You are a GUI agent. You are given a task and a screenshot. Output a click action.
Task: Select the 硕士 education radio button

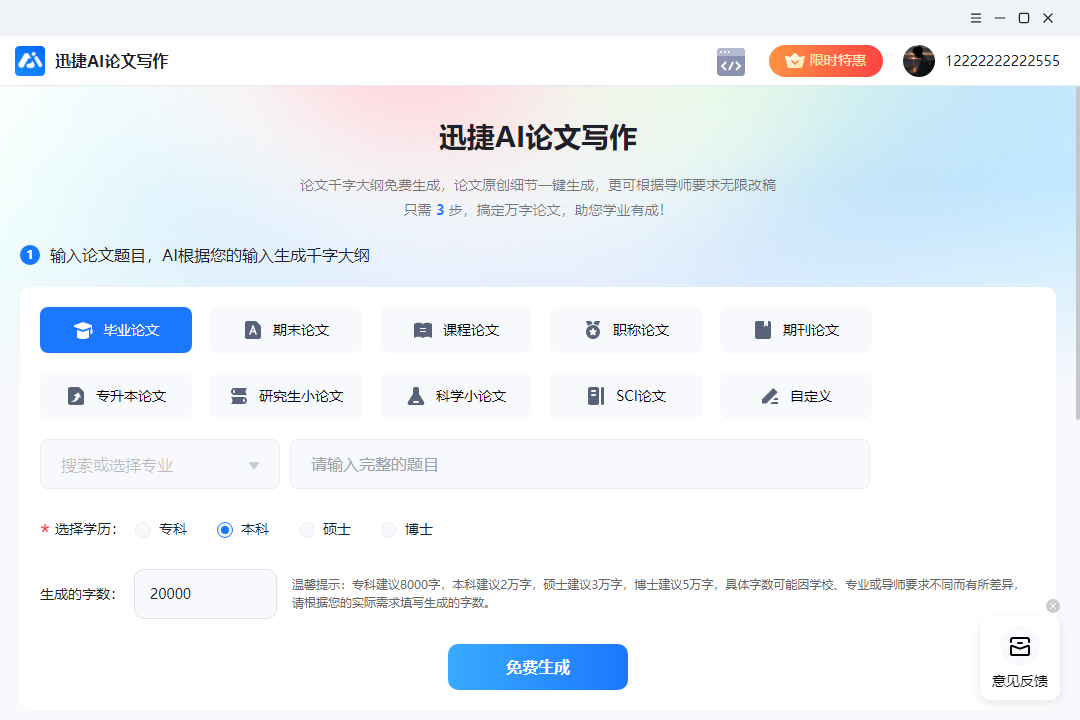pyautogui.click(x=307, y=530)
